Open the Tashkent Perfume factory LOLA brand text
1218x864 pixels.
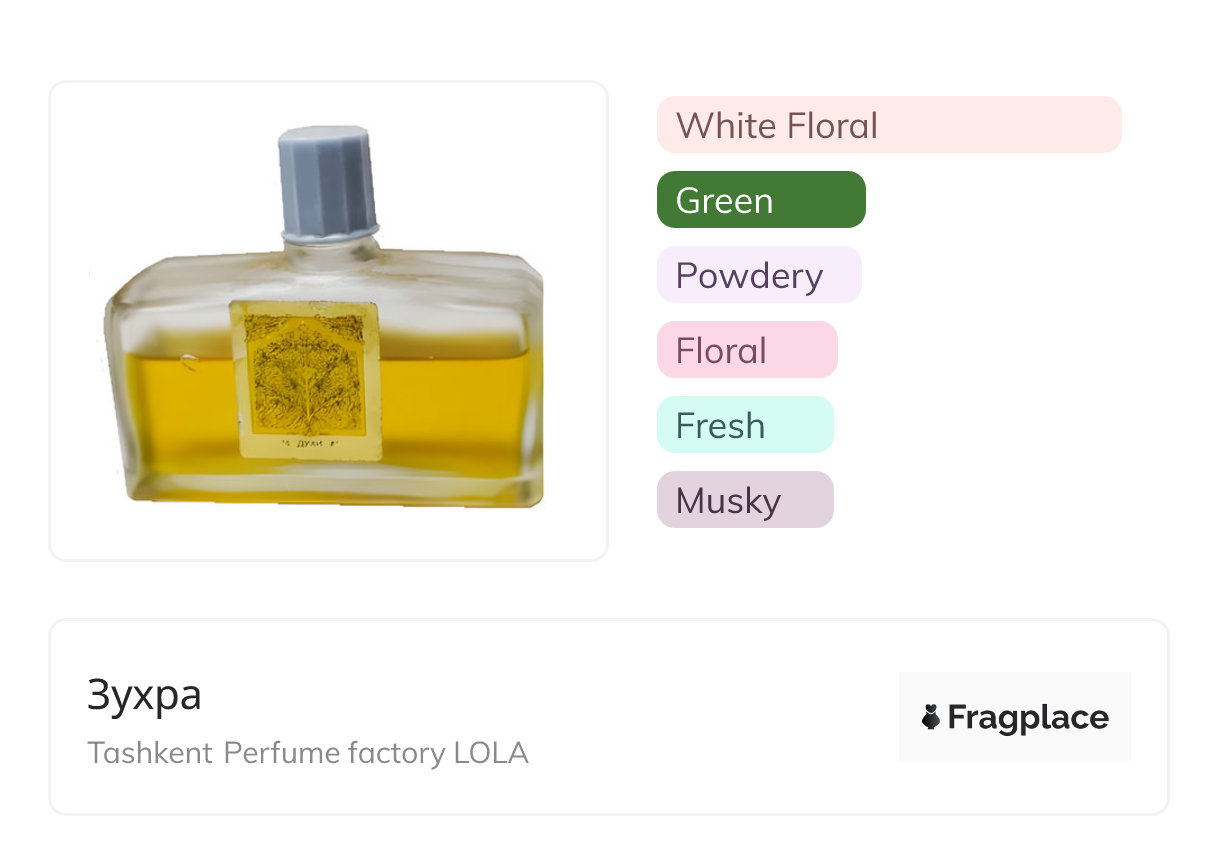[307, 752]
